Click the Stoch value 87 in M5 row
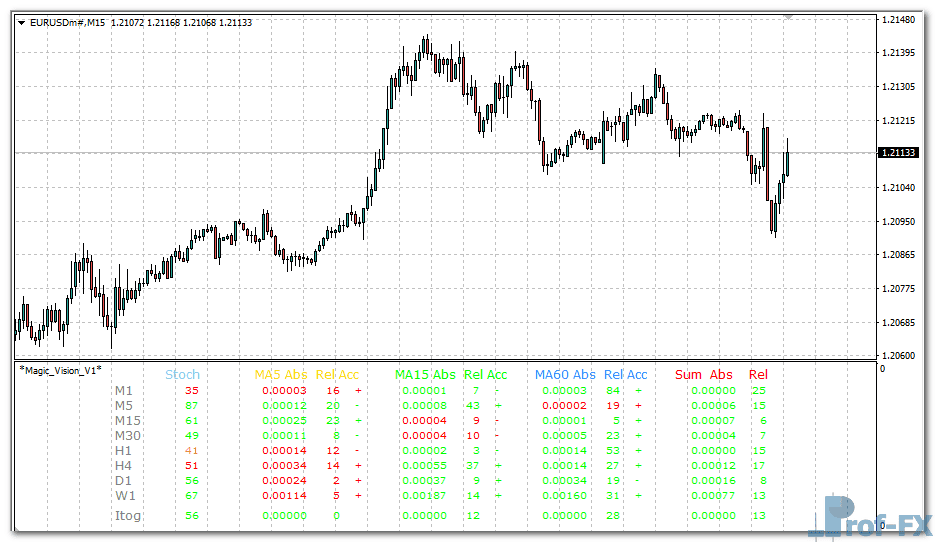 tap(192, 406)
